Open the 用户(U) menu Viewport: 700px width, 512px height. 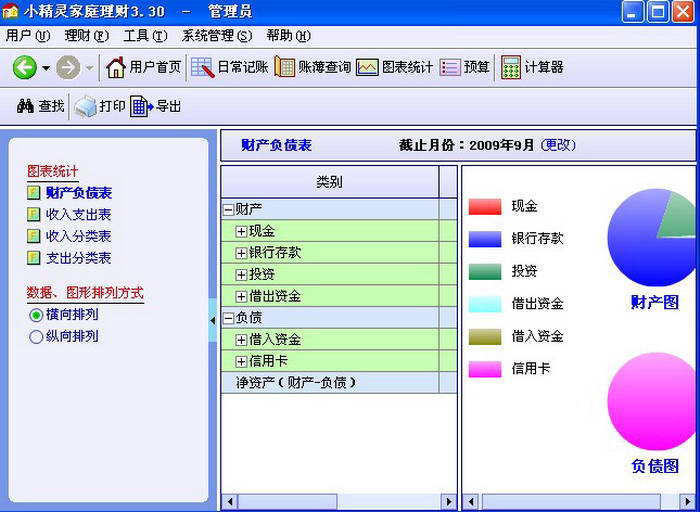pyautogui.click(x=27, y=36)
